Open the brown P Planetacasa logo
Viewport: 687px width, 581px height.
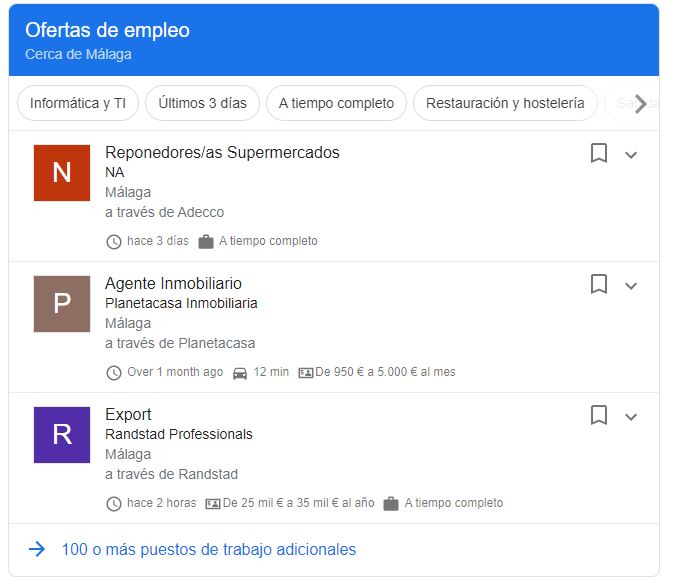coord(62,304)
